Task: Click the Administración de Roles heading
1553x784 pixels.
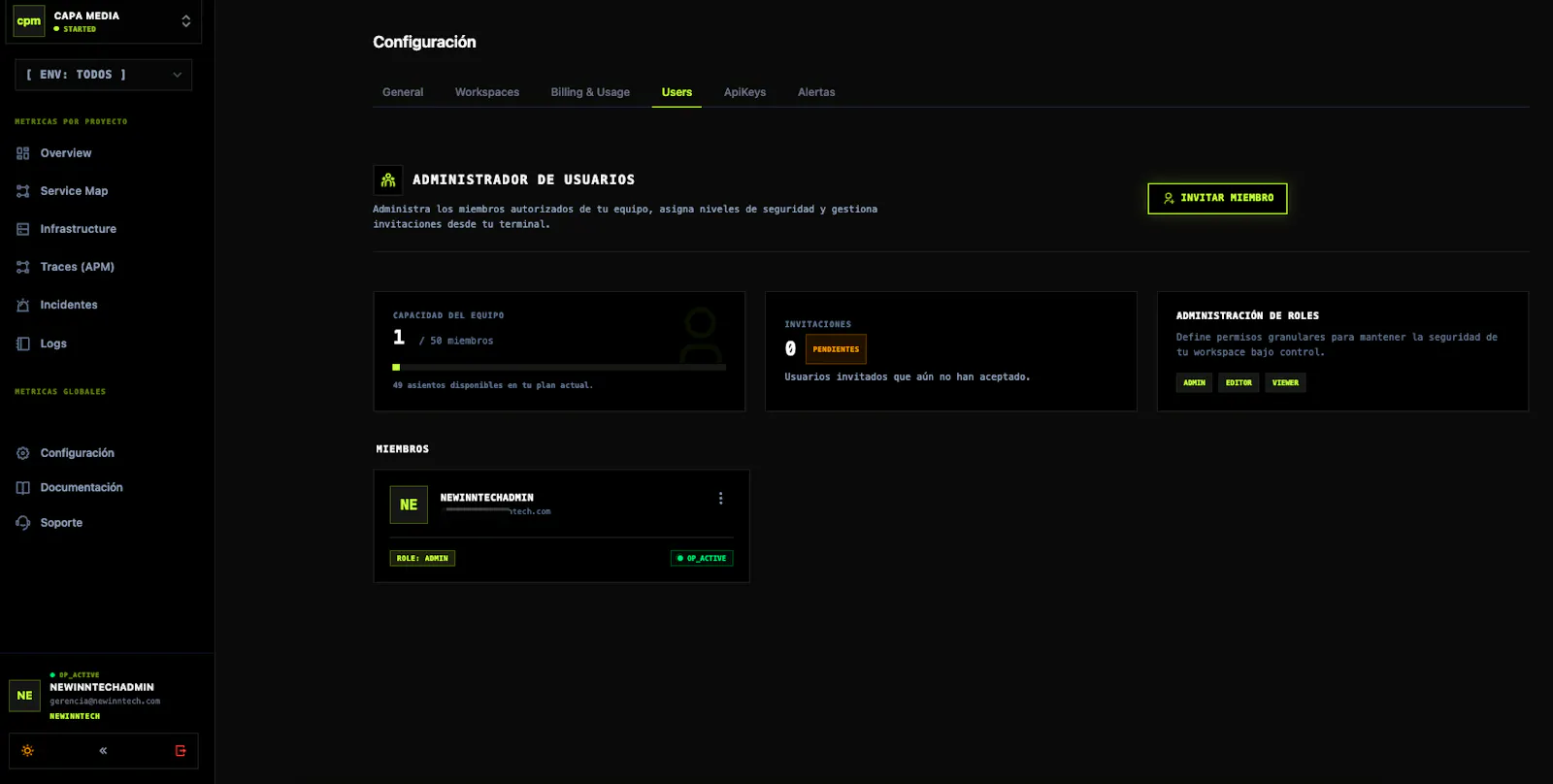Action: 1247,315
